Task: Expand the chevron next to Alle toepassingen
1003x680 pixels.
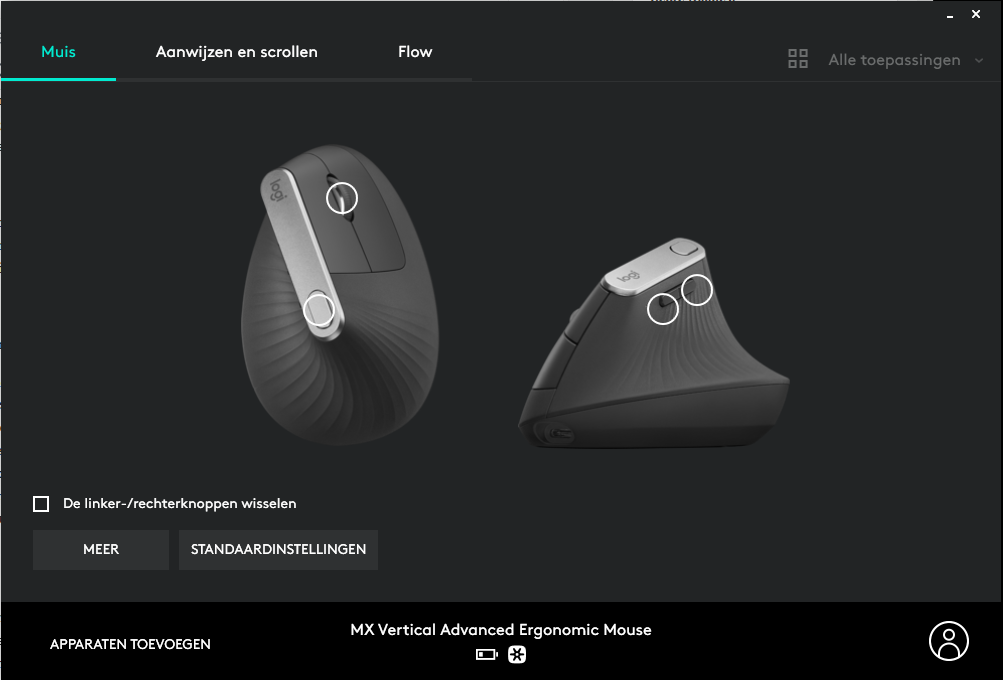Action: click(979, 60)
